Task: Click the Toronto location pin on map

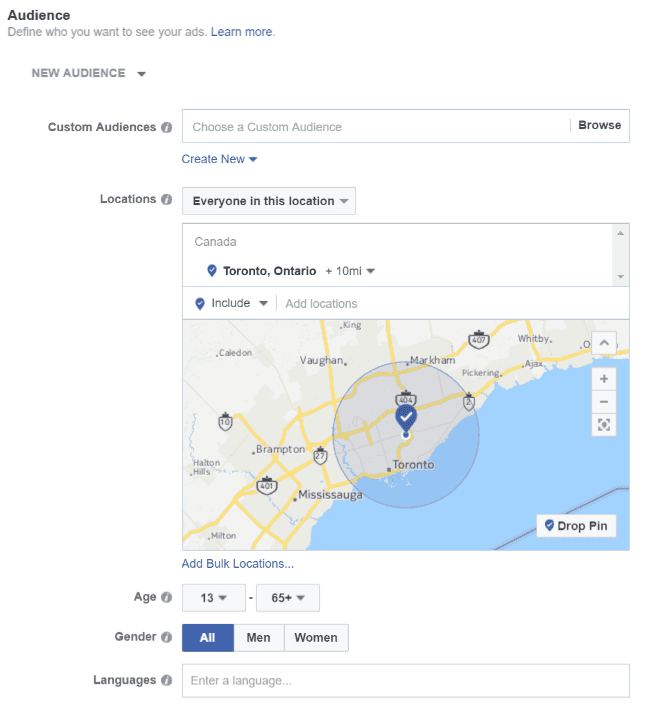Action: 406,418
